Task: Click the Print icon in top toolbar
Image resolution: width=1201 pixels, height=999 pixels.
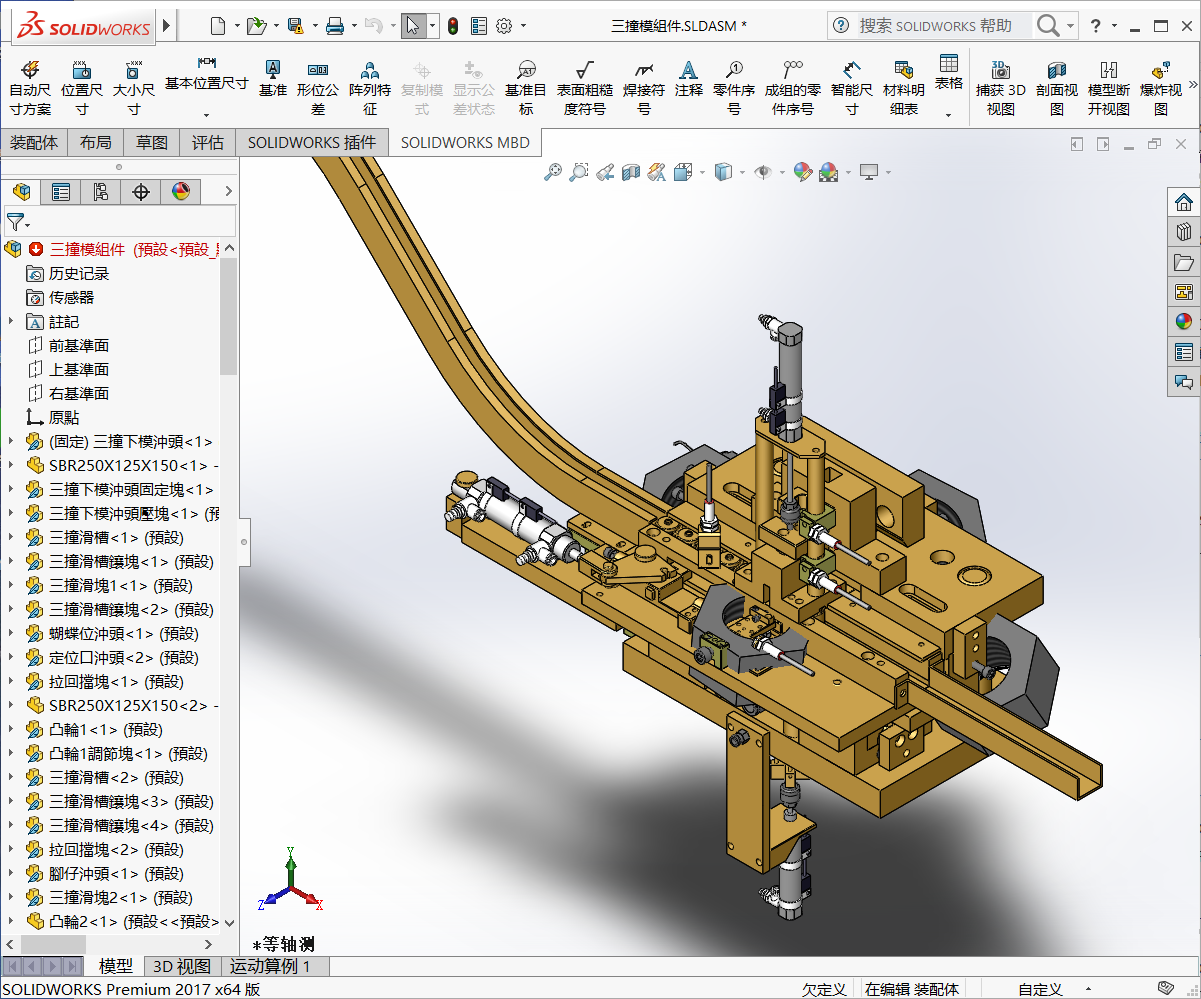Action: [336, 26]
